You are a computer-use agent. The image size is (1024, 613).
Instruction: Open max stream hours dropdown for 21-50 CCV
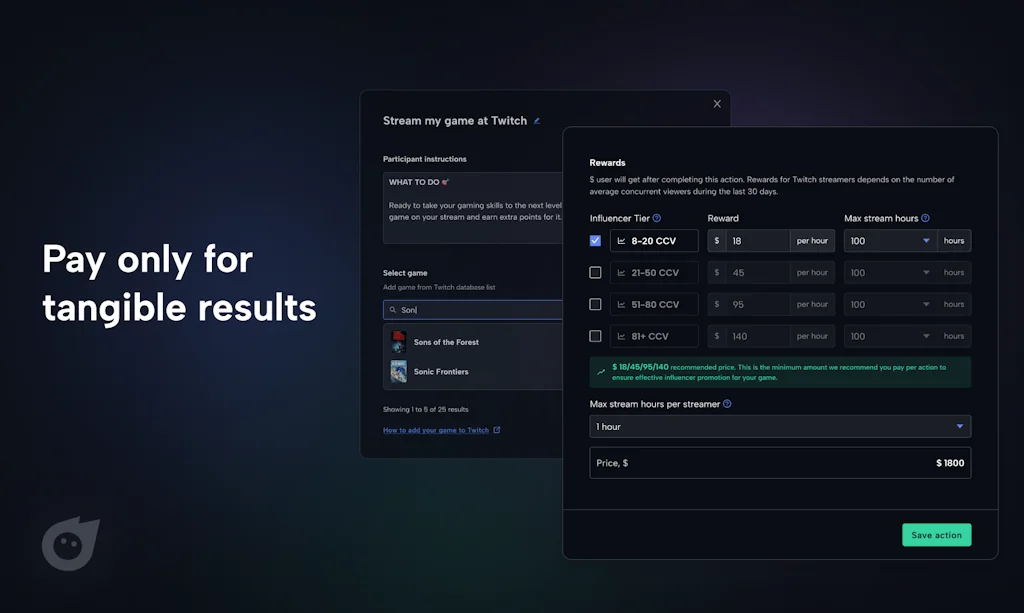(x=891, y=273)
